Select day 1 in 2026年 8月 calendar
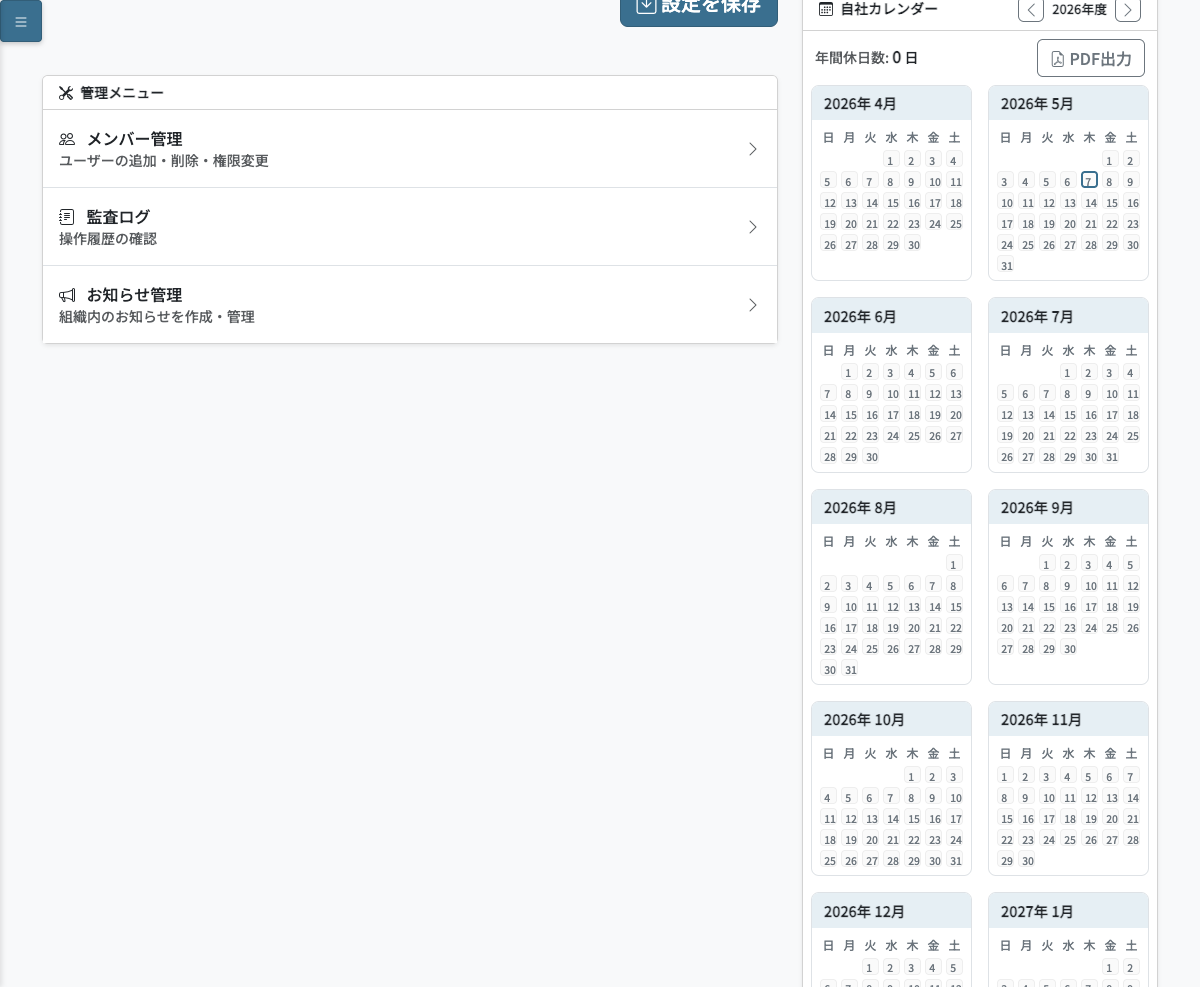 pos(954,564)
